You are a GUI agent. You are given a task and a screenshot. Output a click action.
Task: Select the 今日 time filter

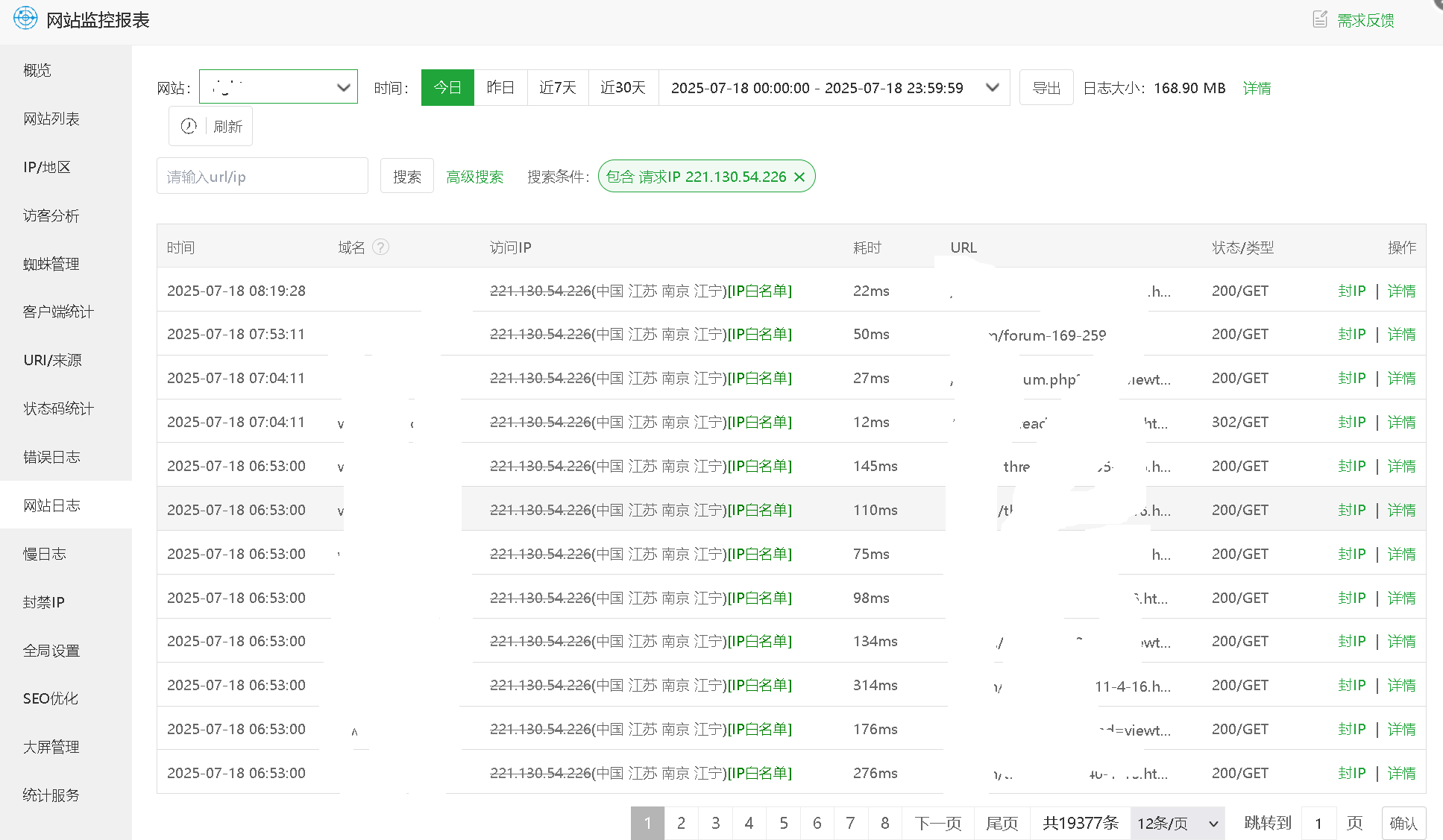pos(447,88)
